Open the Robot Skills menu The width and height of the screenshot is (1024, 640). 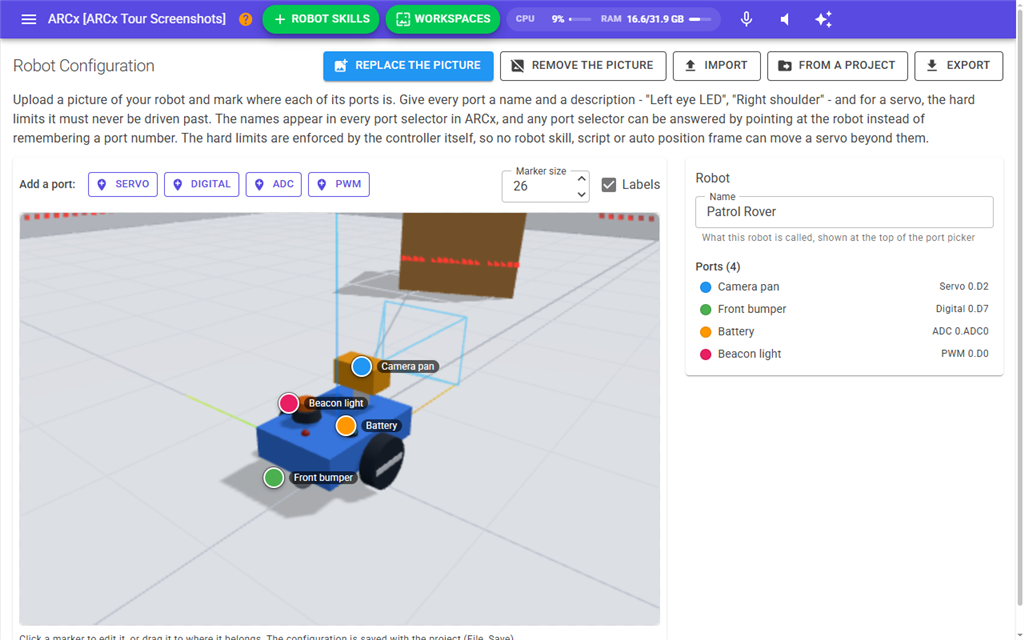click(x=321, y=19)
